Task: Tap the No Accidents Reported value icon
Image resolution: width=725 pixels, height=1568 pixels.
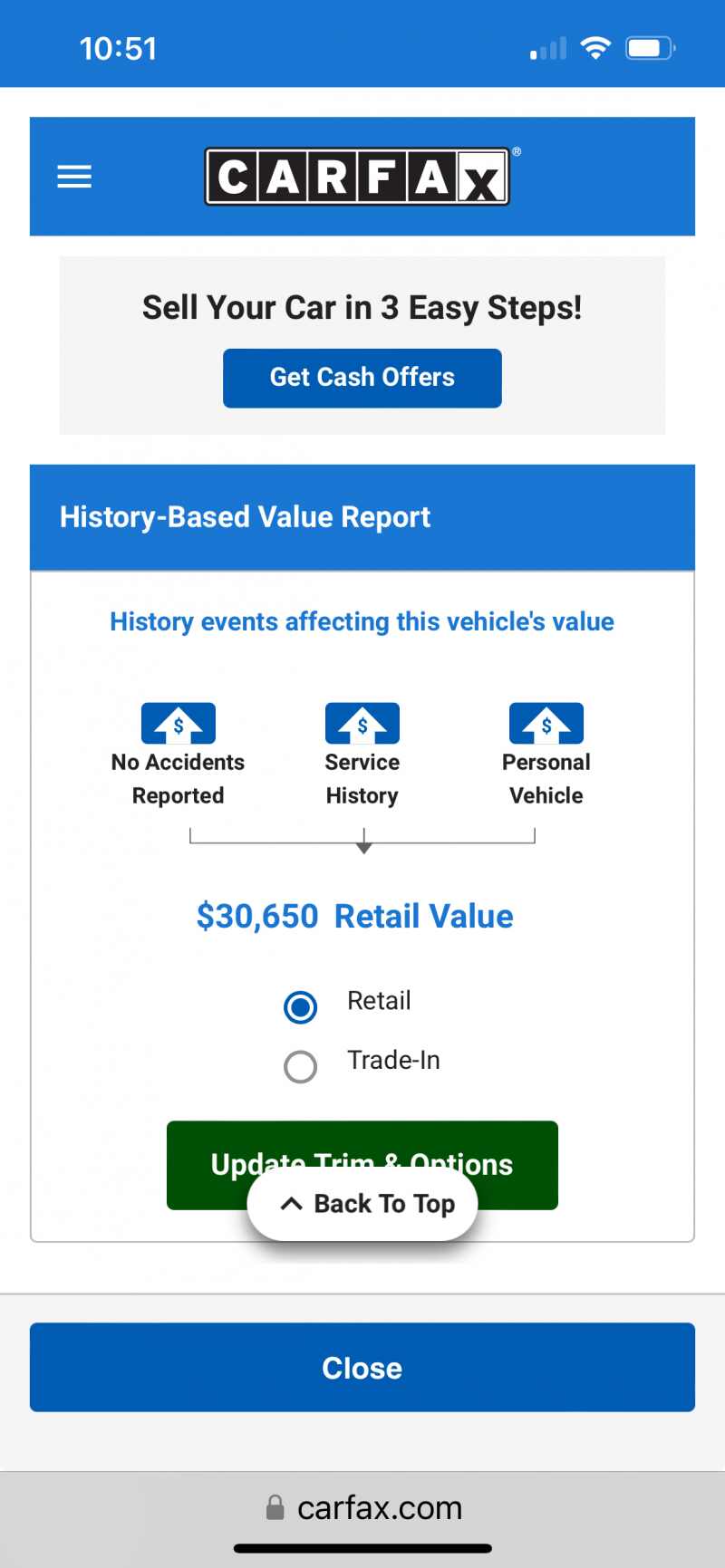Action: (179, 723)
